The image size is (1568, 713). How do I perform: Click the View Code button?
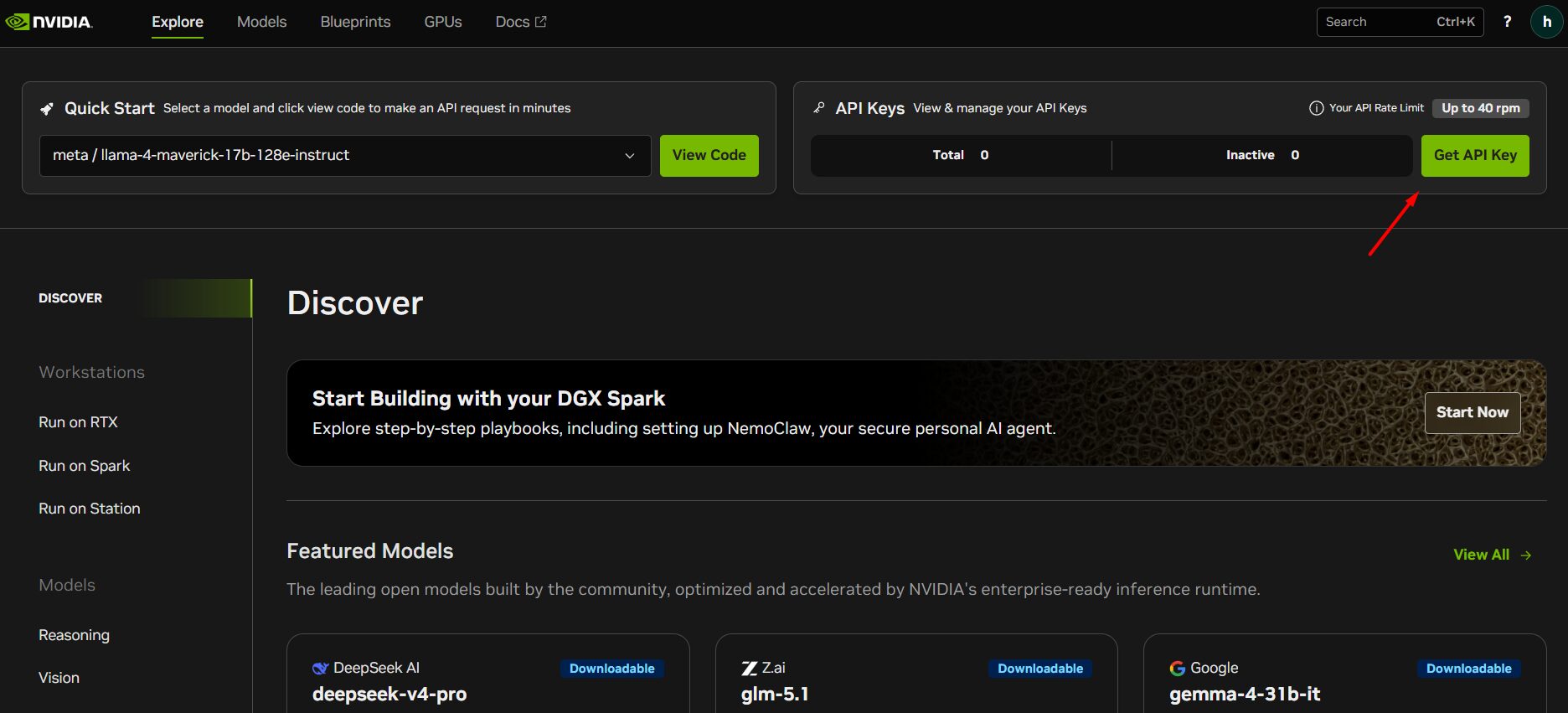(x=709, y=156)
